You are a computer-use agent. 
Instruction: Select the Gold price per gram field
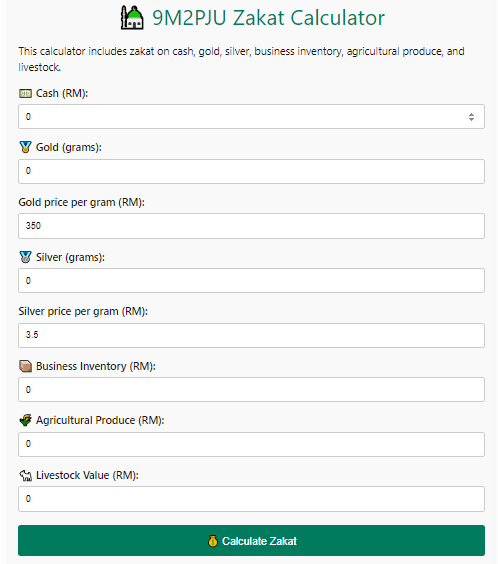[251, 226]
